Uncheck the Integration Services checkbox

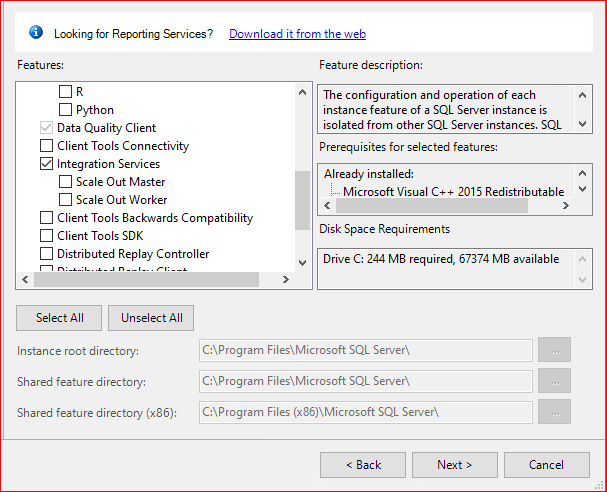coord(47,164)
